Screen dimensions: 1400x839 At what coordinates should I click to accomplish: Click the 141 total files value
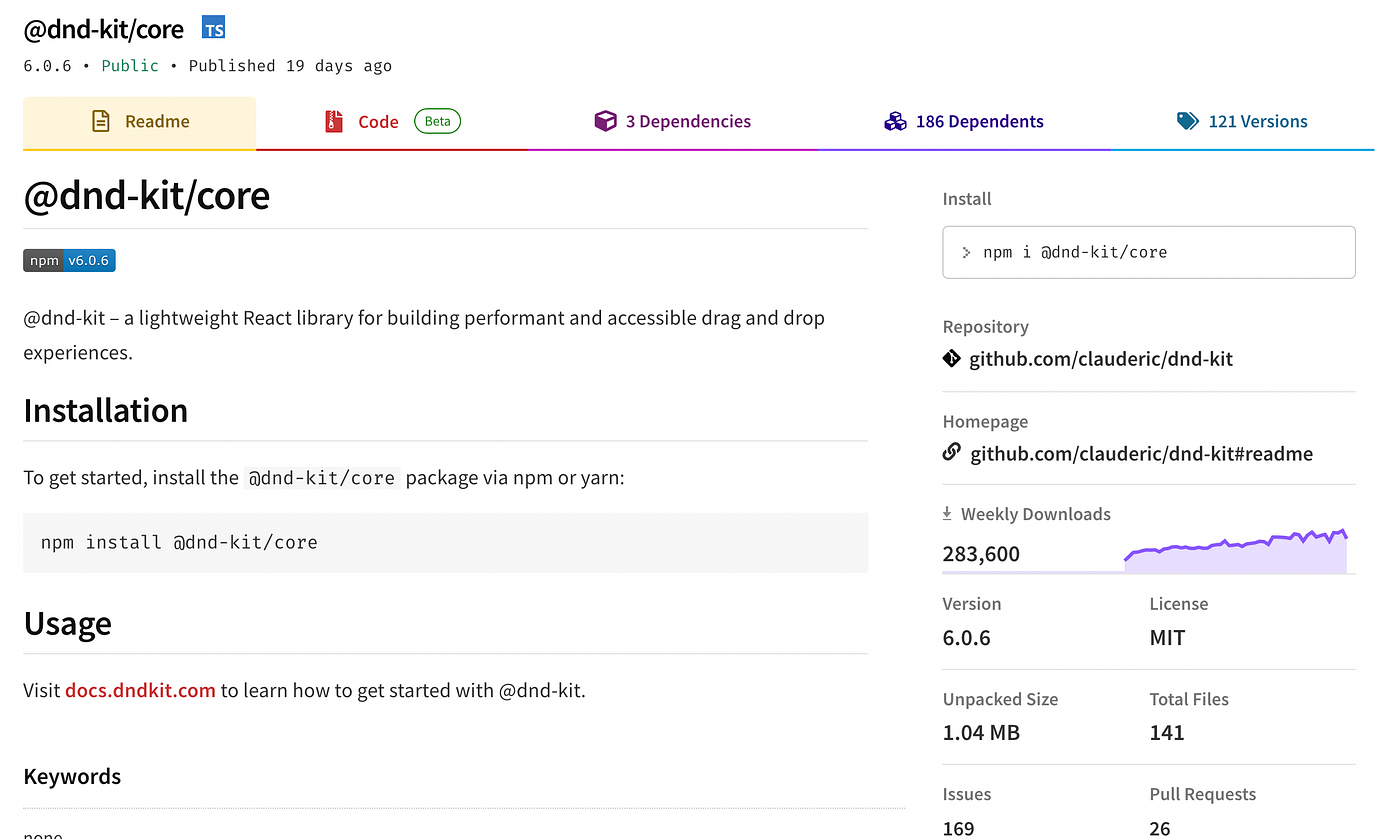click(1167, 733)
